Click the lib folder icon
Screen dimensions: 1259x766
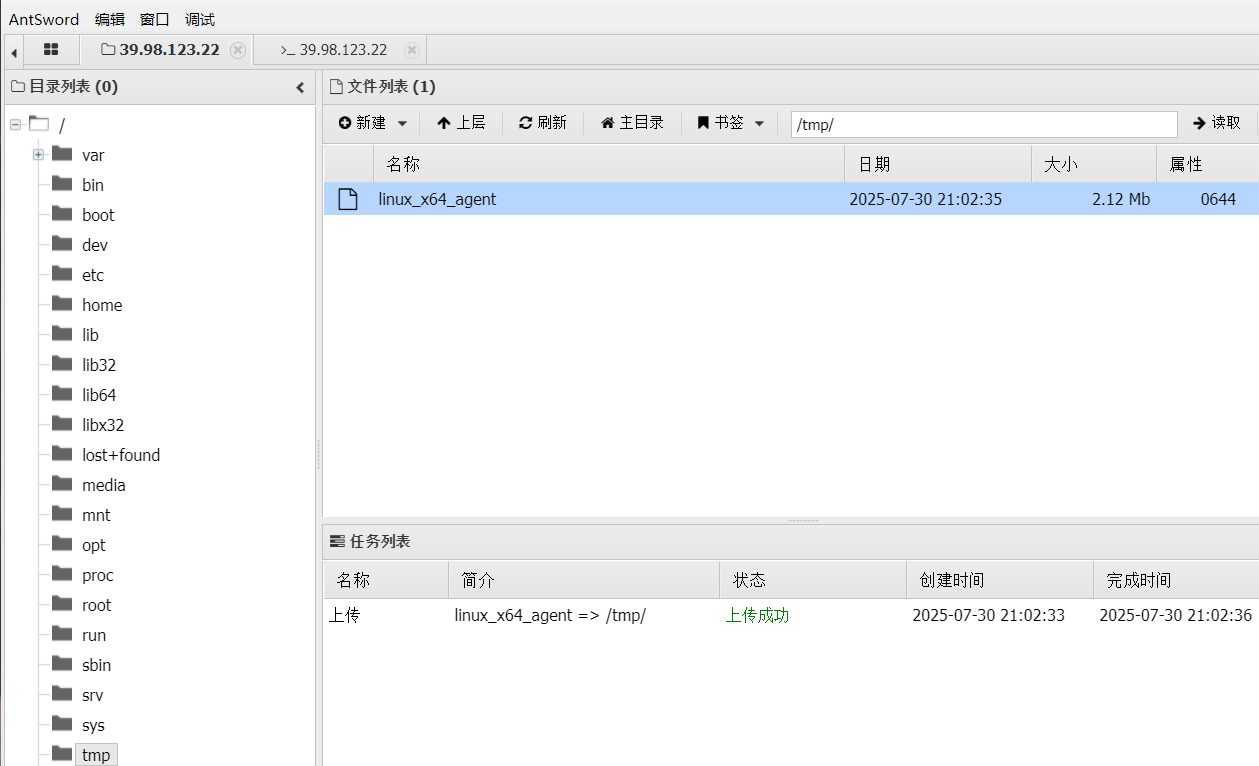(x=62, y=334)
